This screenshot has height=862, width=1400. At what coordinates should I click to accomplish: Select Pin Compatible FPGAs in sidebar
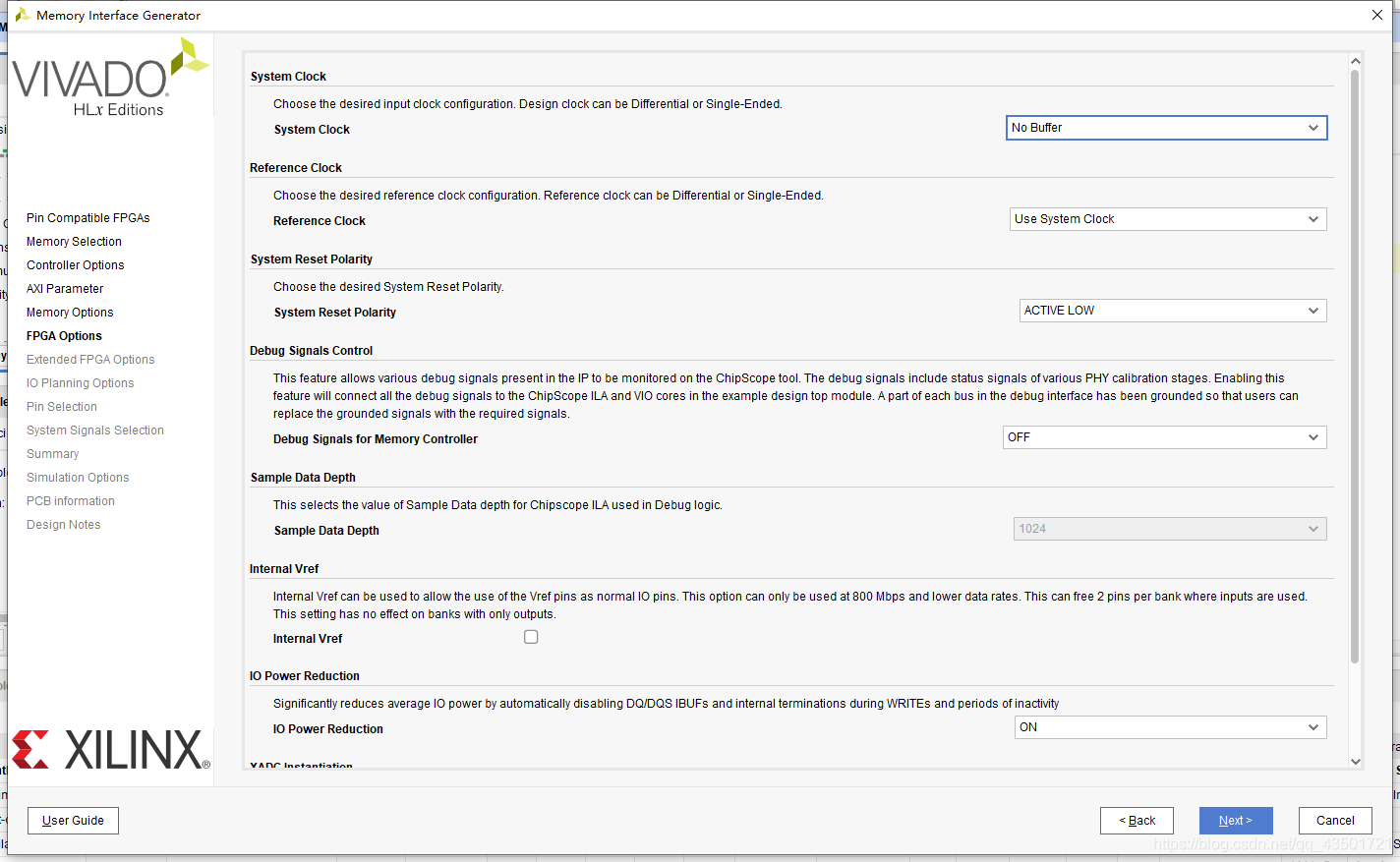87,218
